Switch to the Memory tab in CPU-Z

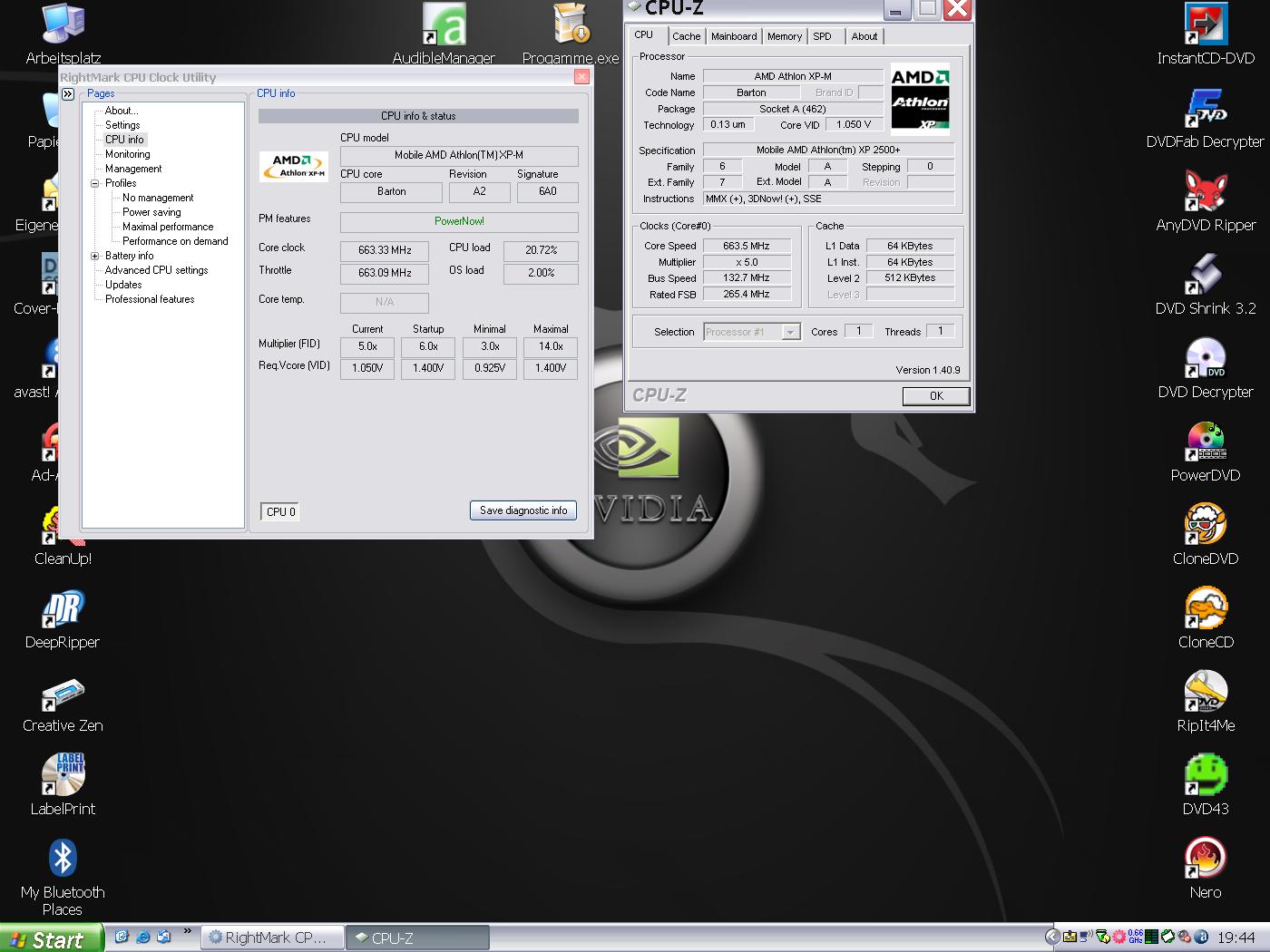click(784, 36)
